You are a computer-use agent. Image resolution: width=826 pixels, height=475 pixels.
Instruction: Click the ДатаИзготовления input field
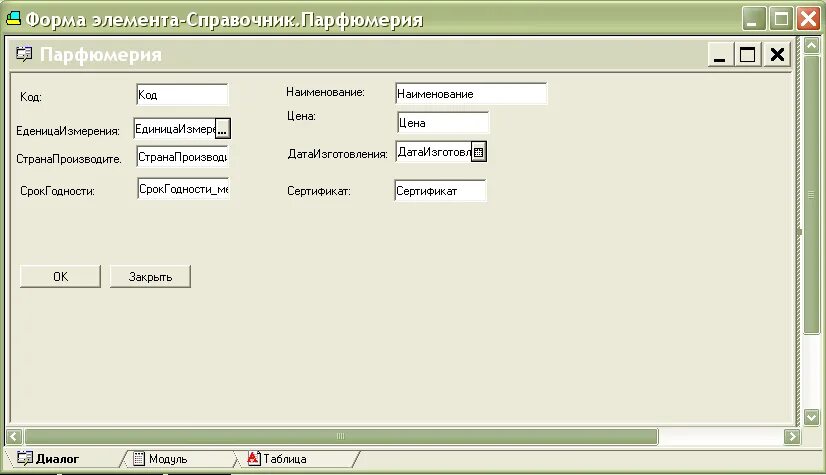[x=434, y=152]
